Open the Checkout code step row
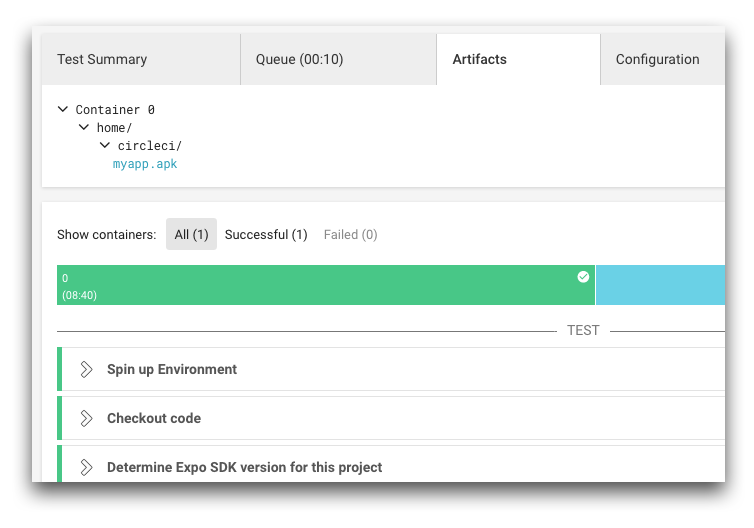754x528 pixels. pyautogui.click(x=391, y=418)
